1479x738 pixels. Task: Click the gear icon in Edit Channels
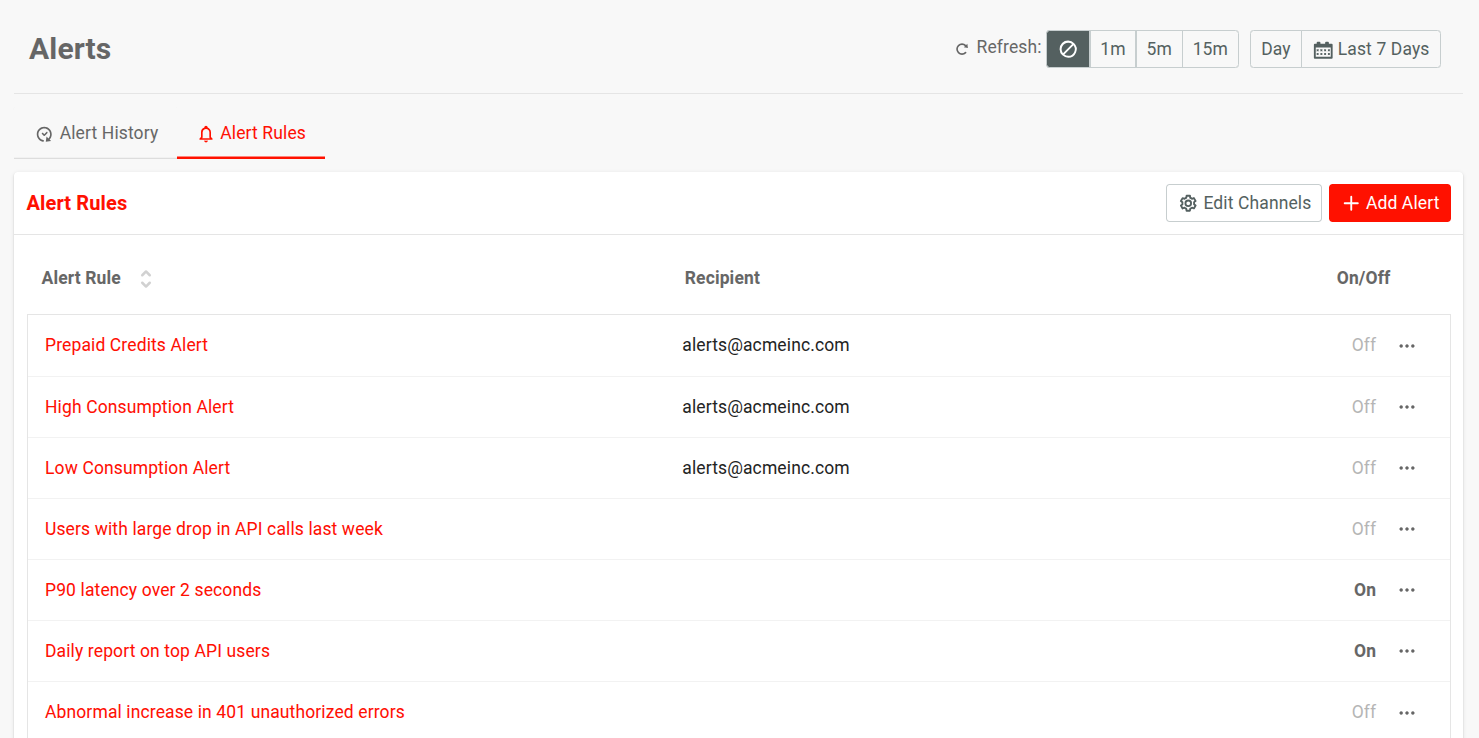(x=1188, y=202)
